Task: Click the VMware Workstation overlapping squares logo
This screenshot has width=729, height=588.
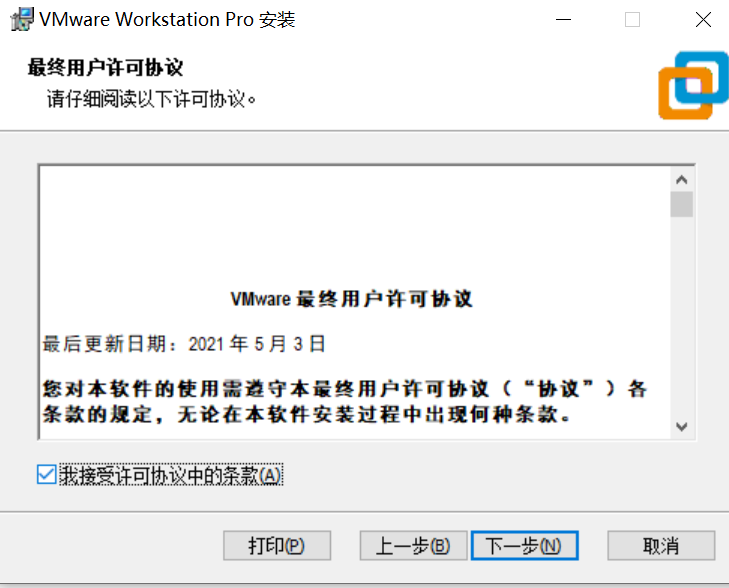Action: tap(693, 85)
